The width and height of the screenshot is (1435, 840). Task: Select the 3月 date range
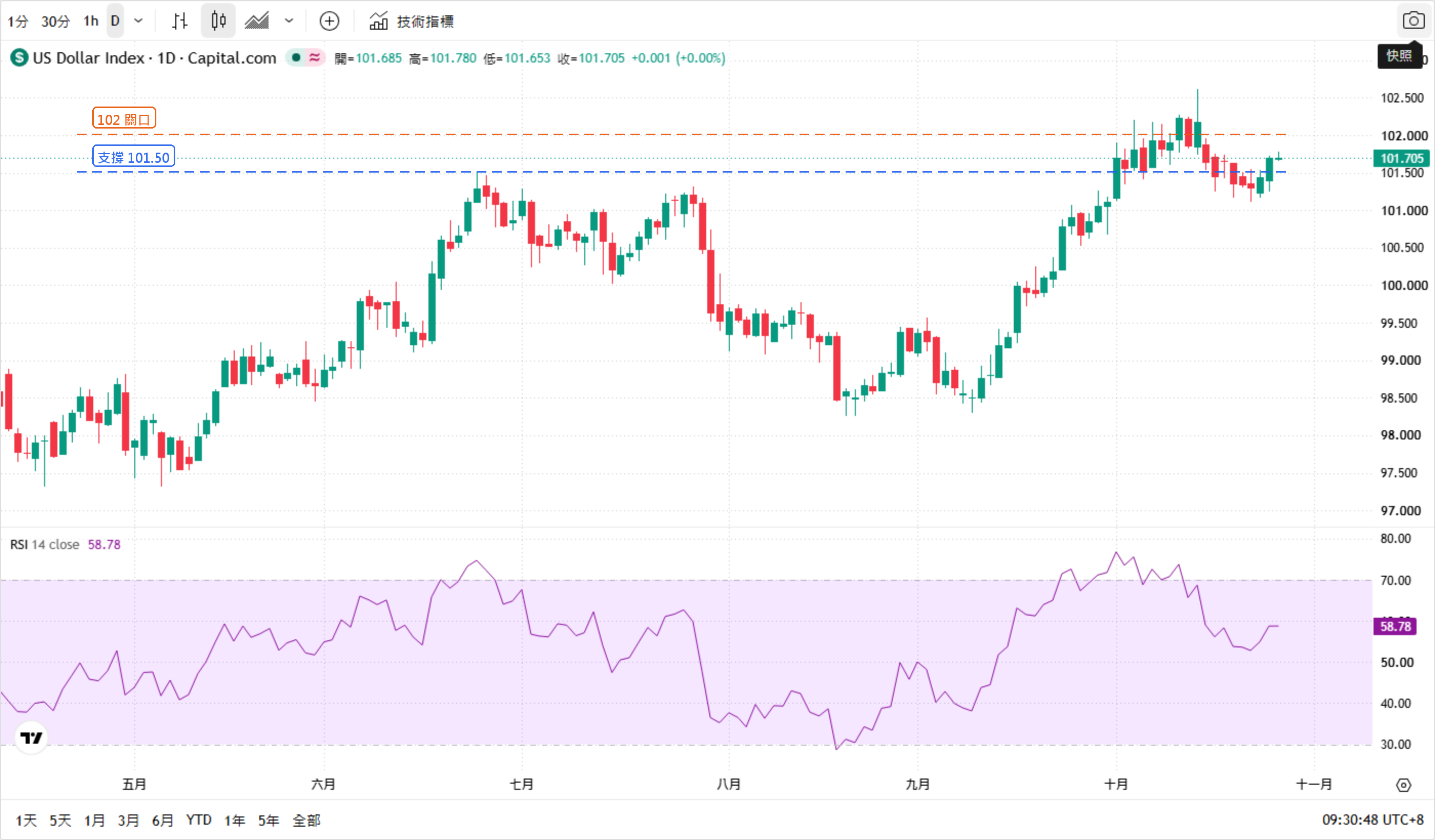click(128, 820)
